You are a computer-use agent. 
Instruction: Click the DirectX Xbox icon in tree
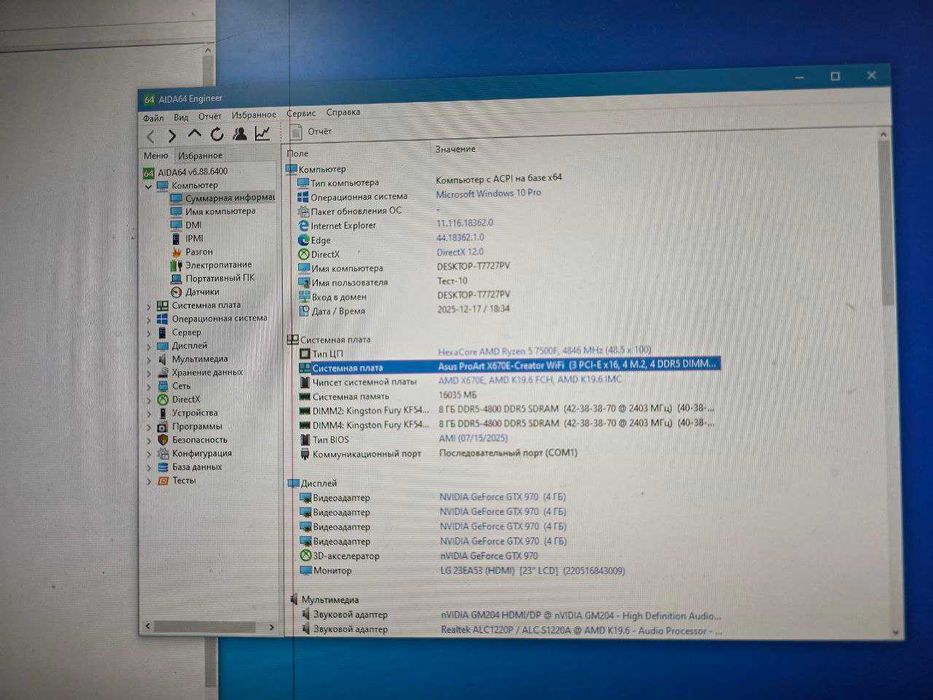point(163,399)
